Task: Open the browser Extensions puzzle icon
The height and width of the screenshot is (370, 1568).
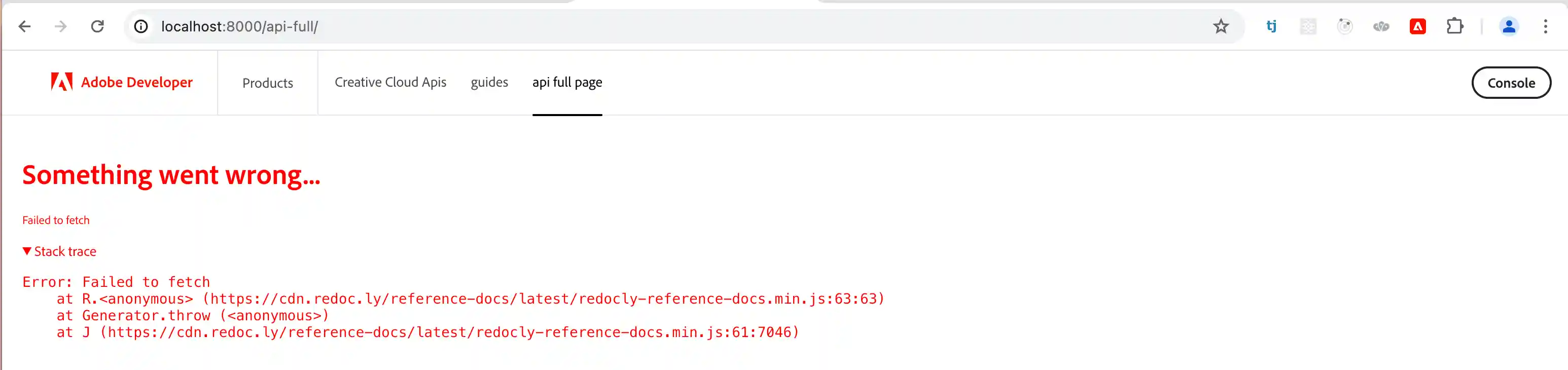Action: [1455, 26]
